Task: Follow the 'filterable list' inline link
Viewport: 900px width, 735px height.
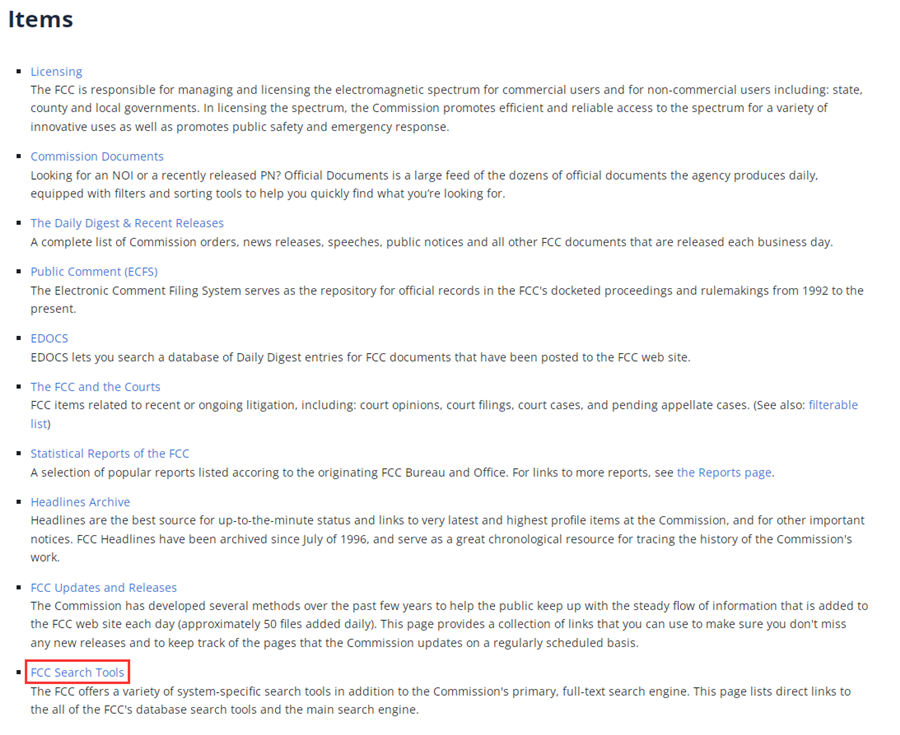Action: click(833, 405)
